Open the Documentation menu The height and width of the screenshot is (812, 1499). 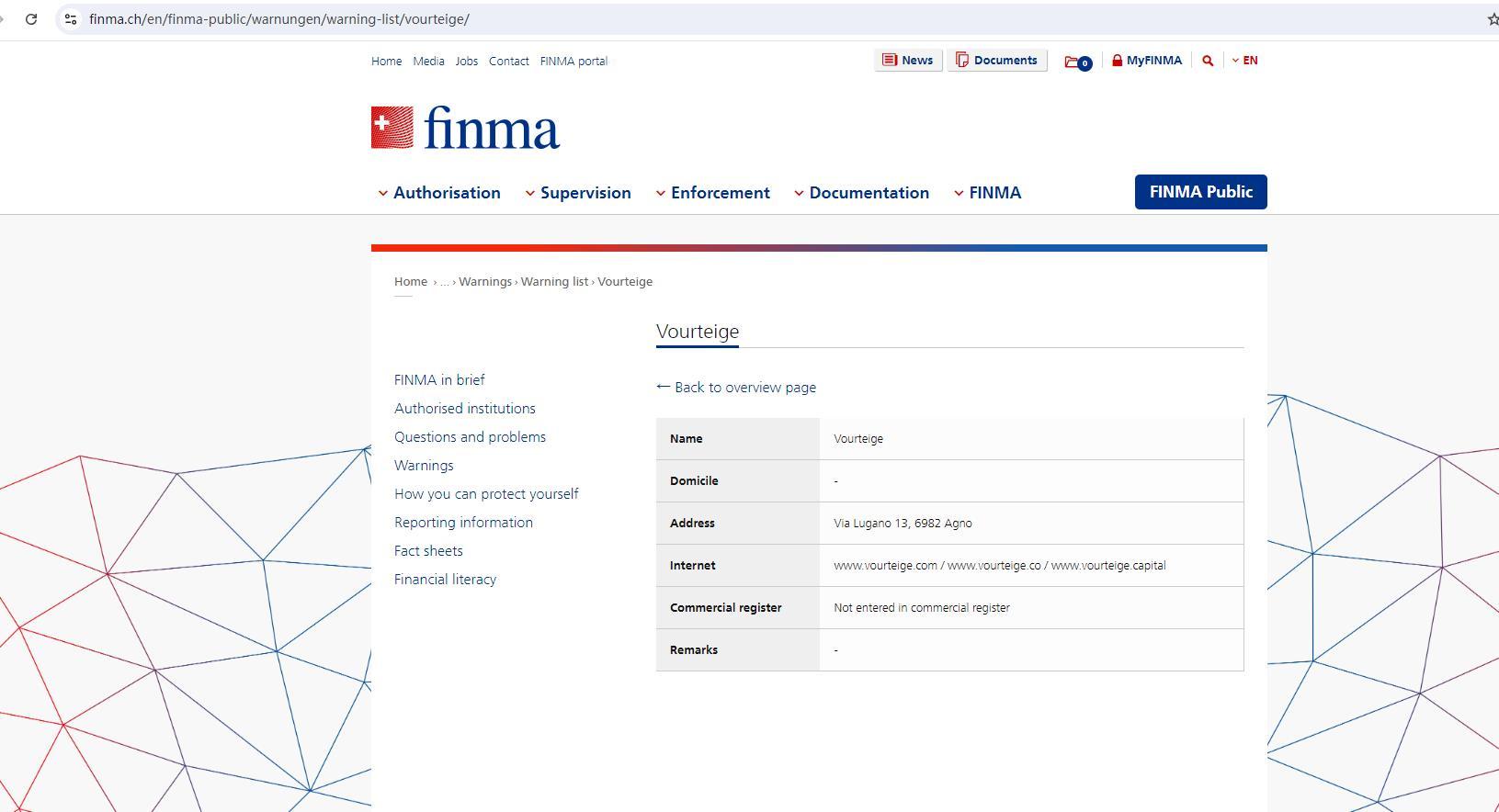click(862, 193)
